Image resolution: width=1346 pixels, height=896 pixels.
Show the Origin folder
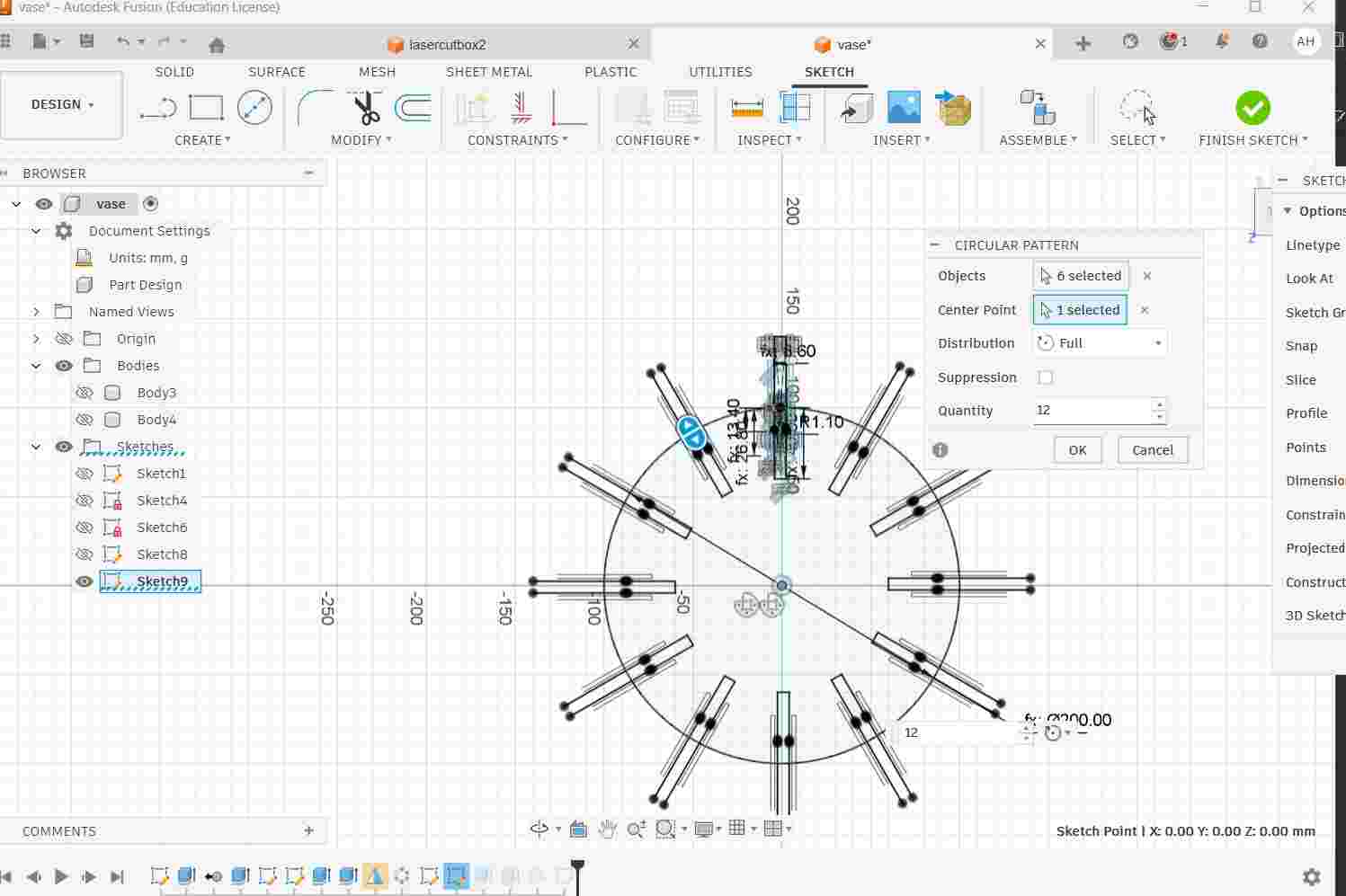[x=64, y=339]
